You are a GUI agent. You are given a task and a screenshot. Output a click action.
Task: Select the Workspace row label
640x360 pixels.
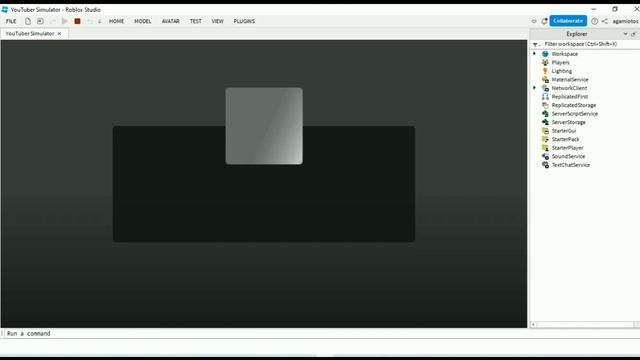click(564, 54)
